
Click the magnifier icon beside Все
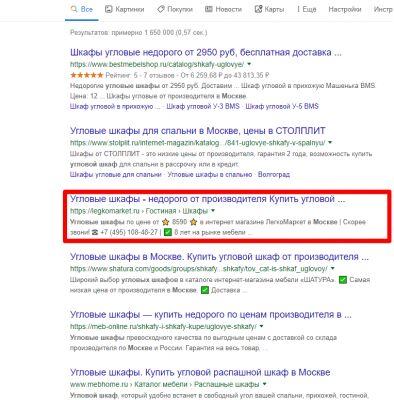[74, 9]
